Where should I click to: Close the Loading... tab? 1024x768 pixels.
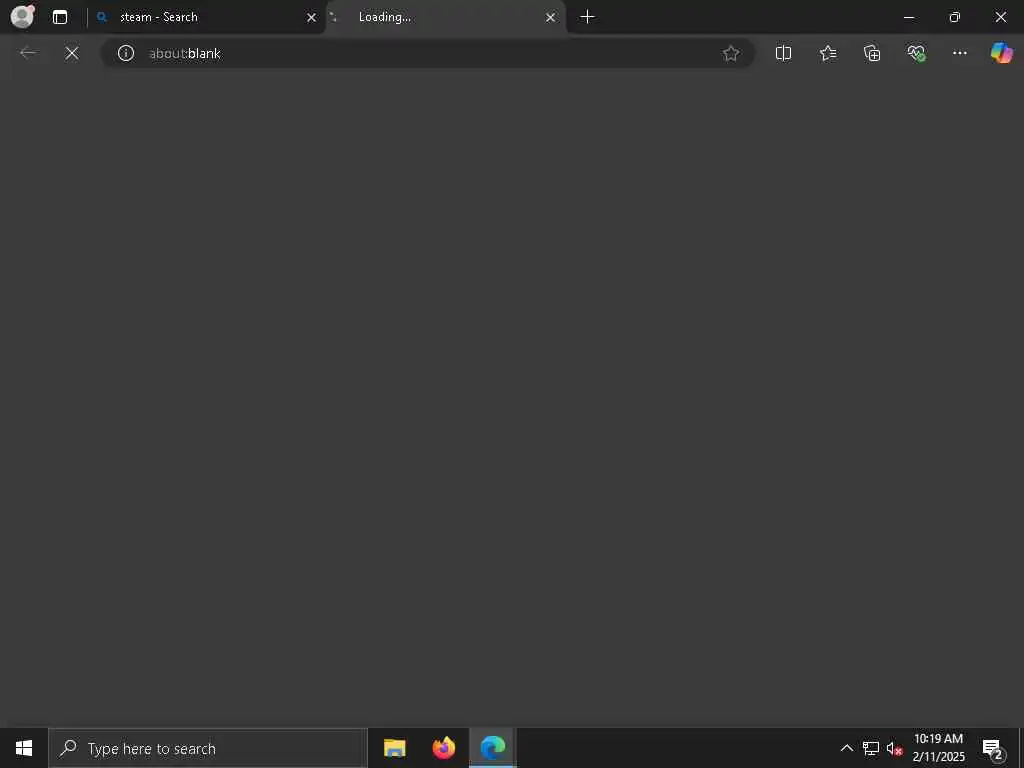pos(551,18)
